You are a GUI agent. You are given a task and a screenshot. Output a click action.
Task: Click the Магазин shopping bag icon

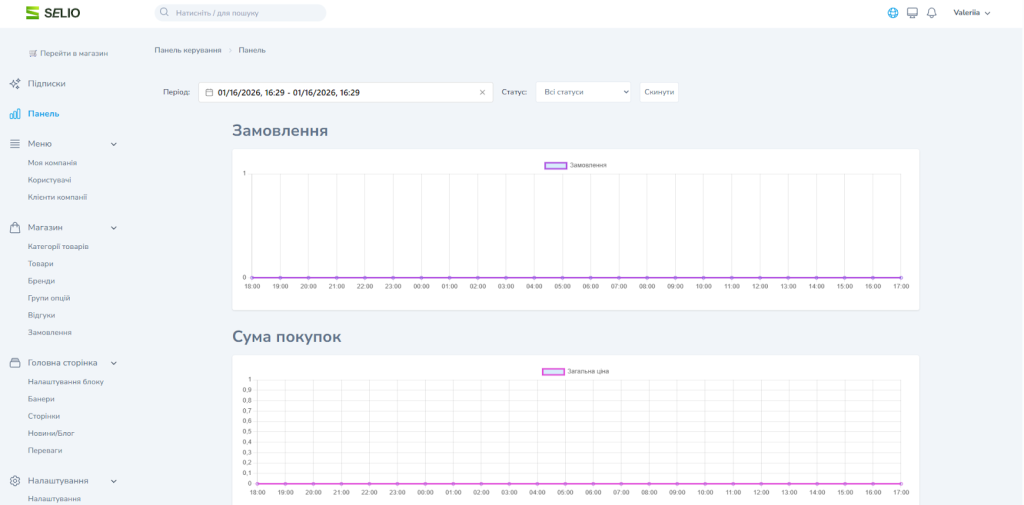tap(15, 227)
